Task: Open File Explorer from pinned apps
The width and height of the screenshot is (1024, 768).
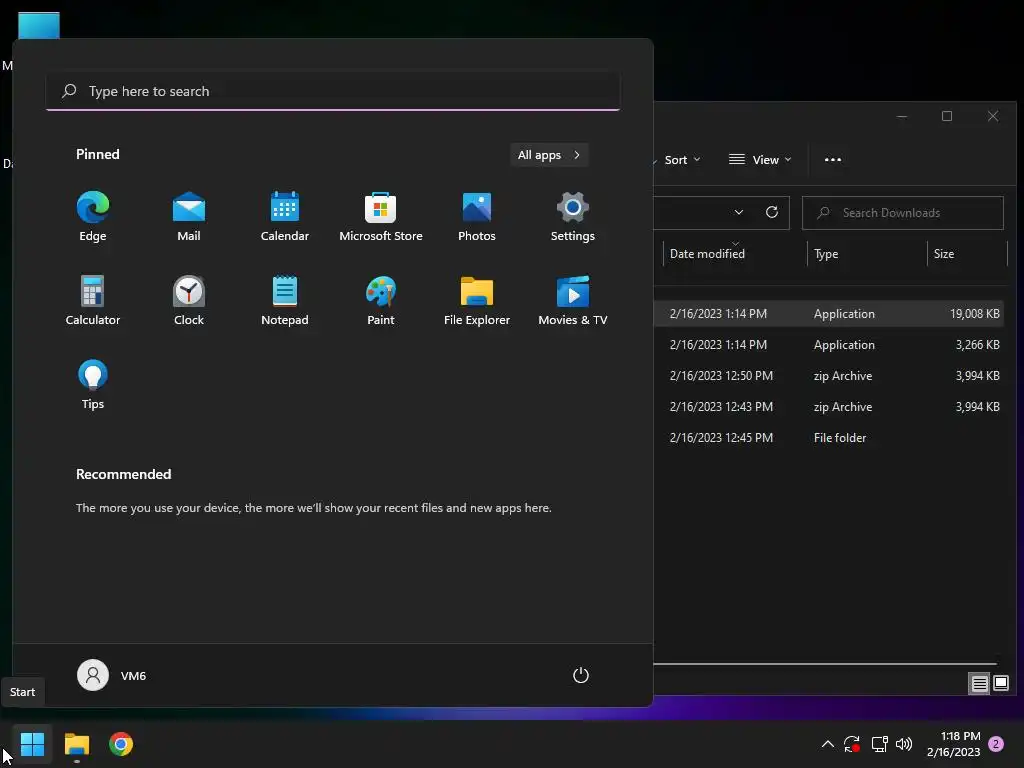Action: point(477,300)
